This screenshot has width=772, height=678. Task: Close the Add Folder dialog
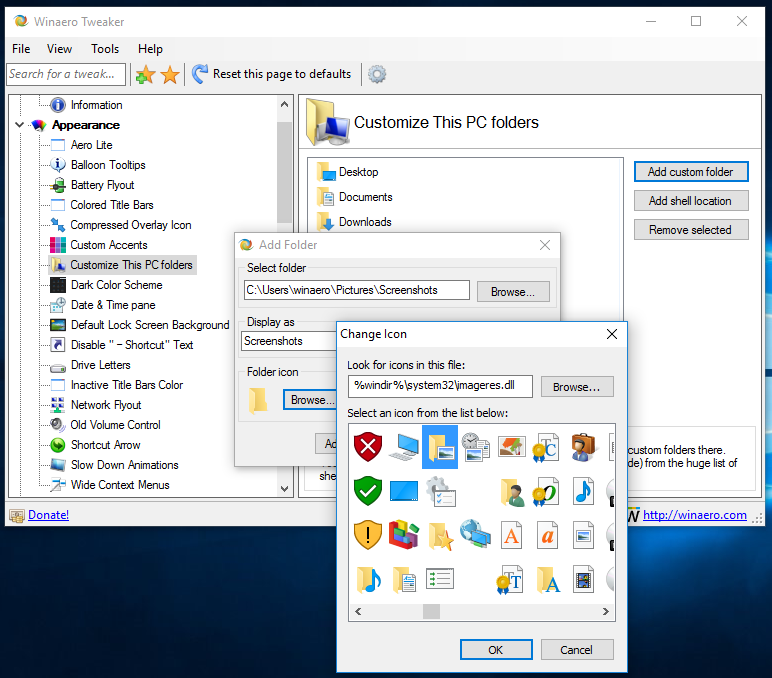545,245
